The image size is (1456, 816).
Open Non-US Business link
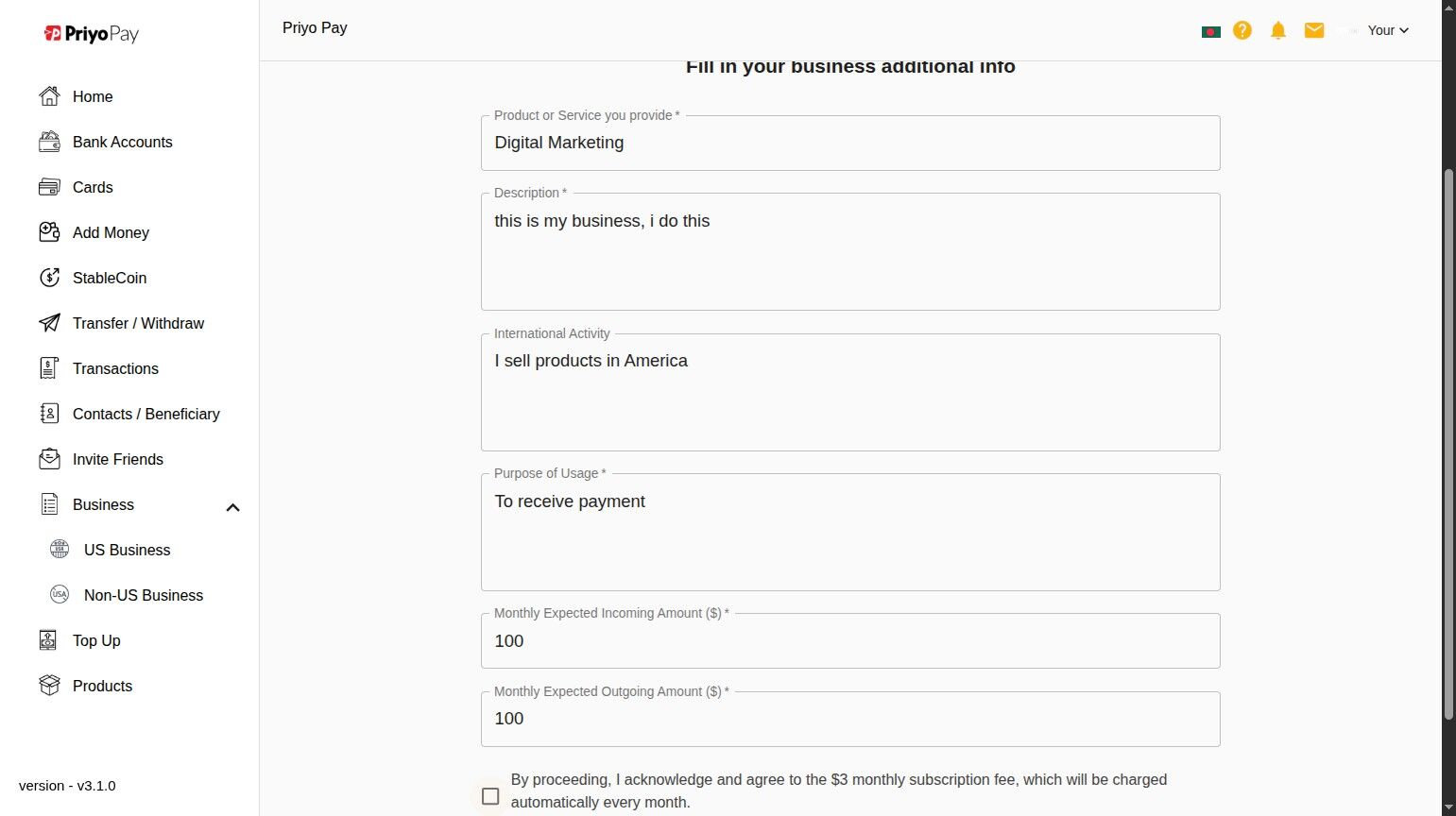(144, 595)
